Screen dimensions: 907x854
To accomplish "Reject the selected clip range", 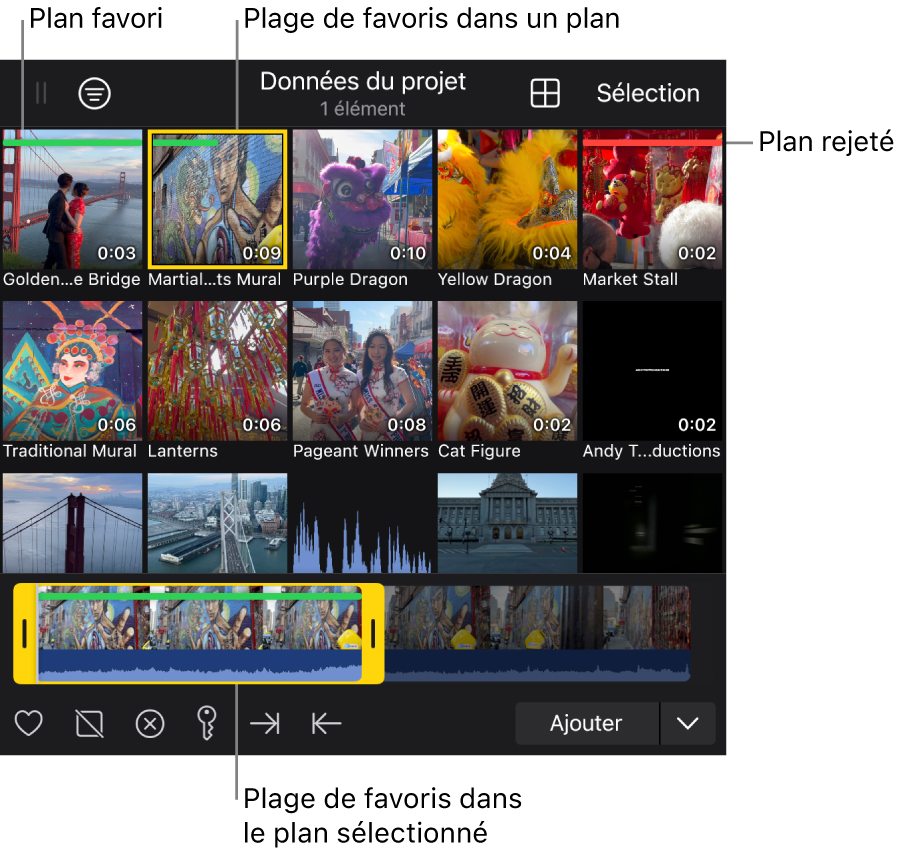I will 89,723.
